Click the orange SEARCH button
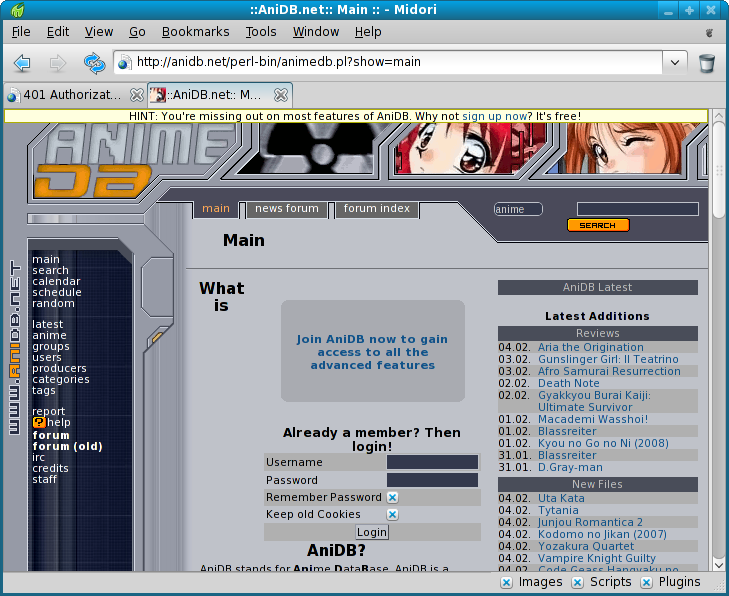This screenshot has width=729, height=596. pyautogui.click(x=598, y=225)
